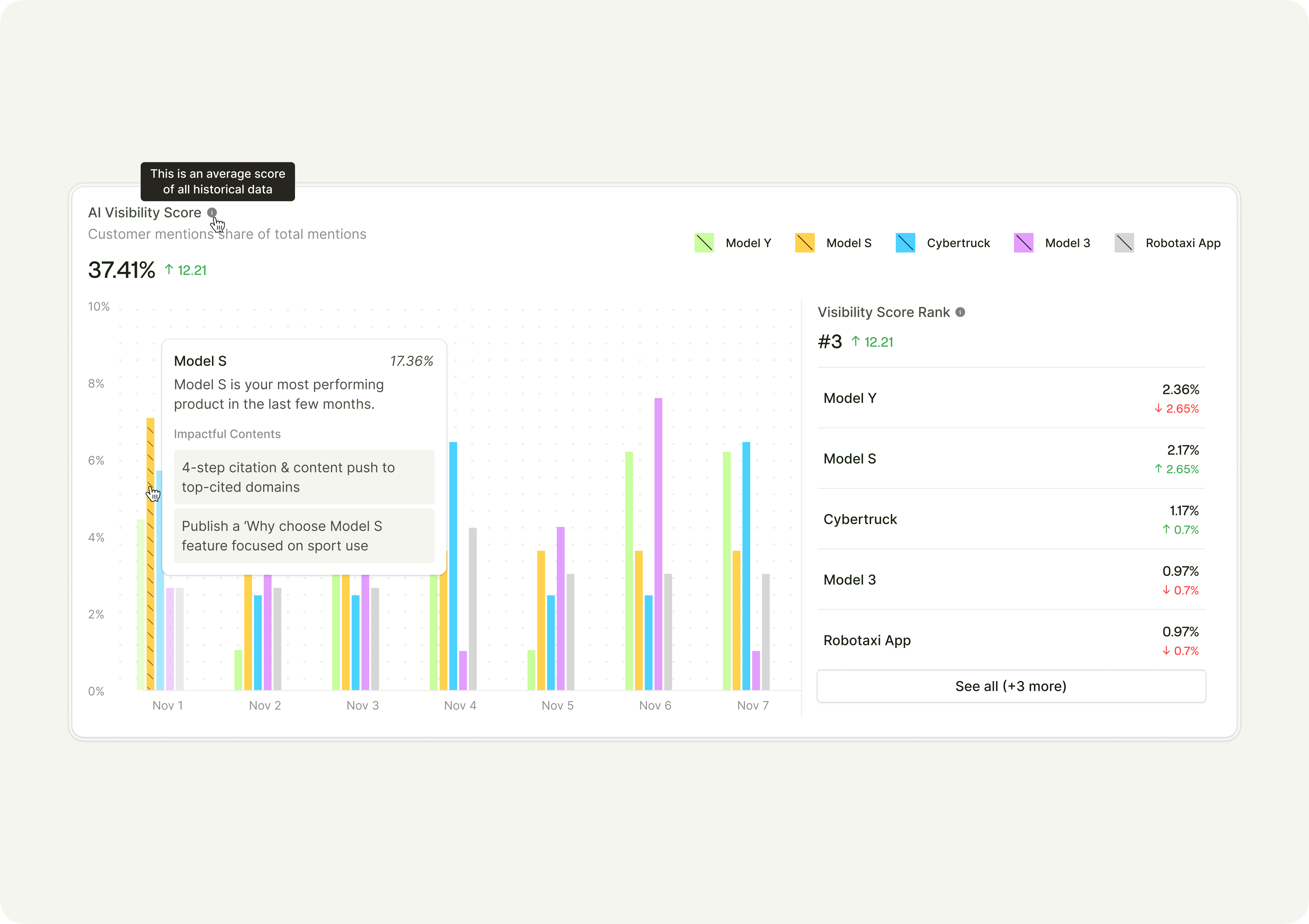This screenshot has height=924, width=1309.
Task: Select the Model S row in rank list
Action: coord(1011,458)
